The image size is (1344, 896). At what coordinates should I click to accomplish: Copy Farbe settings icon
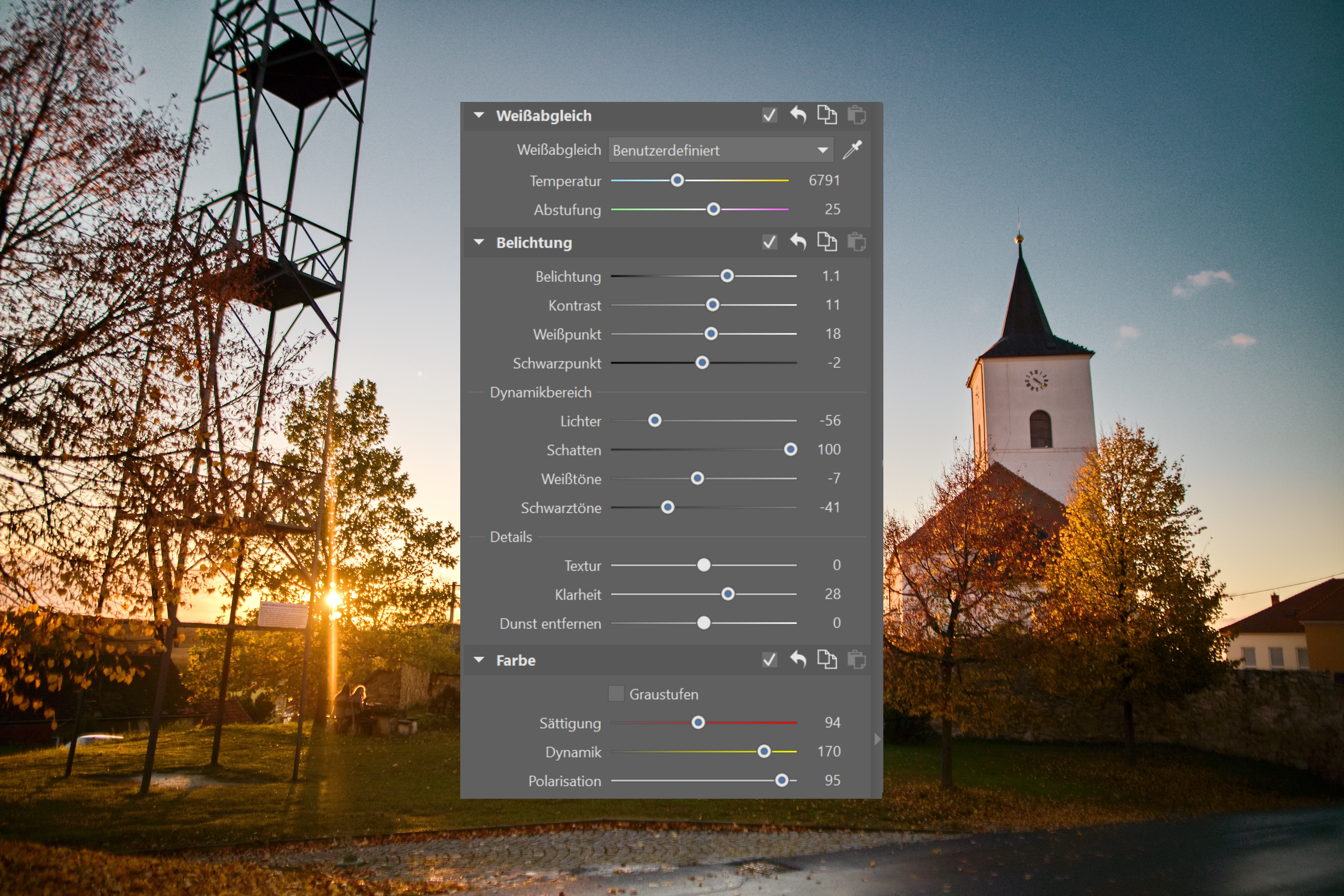tap(827, 659)
